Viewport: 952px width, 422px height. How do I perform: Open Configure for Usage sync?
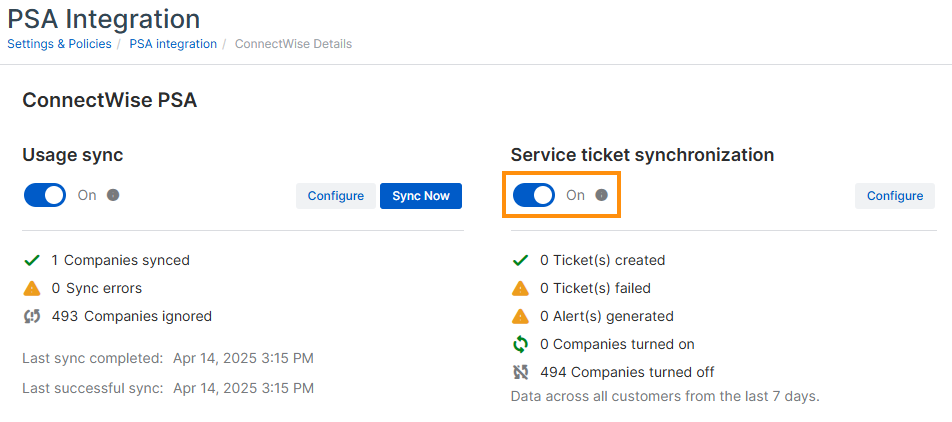[335, 196]
